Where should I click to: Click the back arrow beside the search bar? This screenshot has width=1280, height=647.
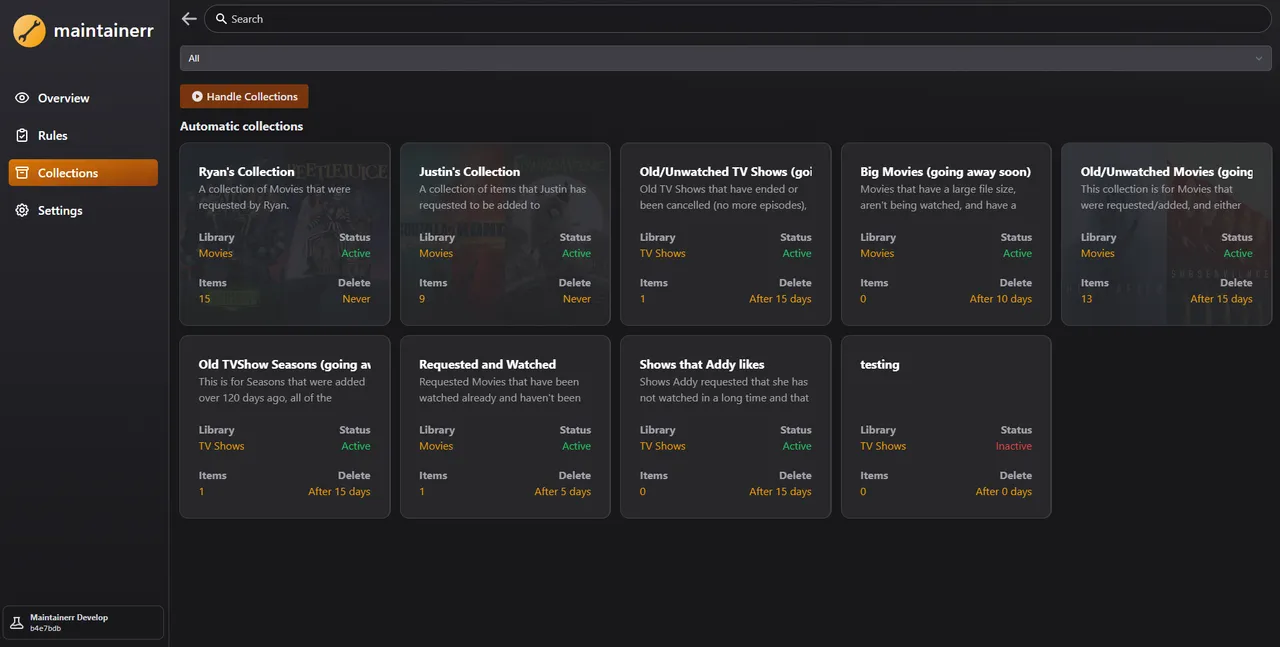pos(188,18)
